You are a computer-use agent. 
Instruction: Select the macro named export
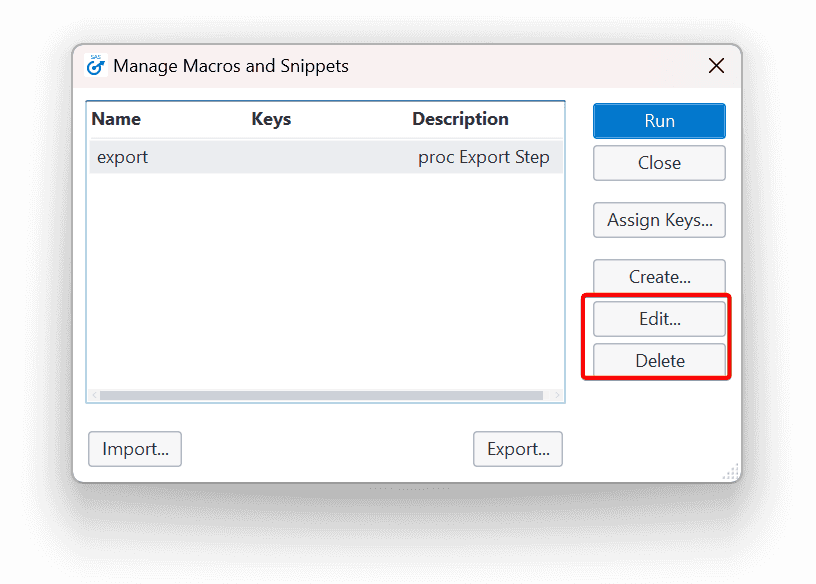pos(122,157)
